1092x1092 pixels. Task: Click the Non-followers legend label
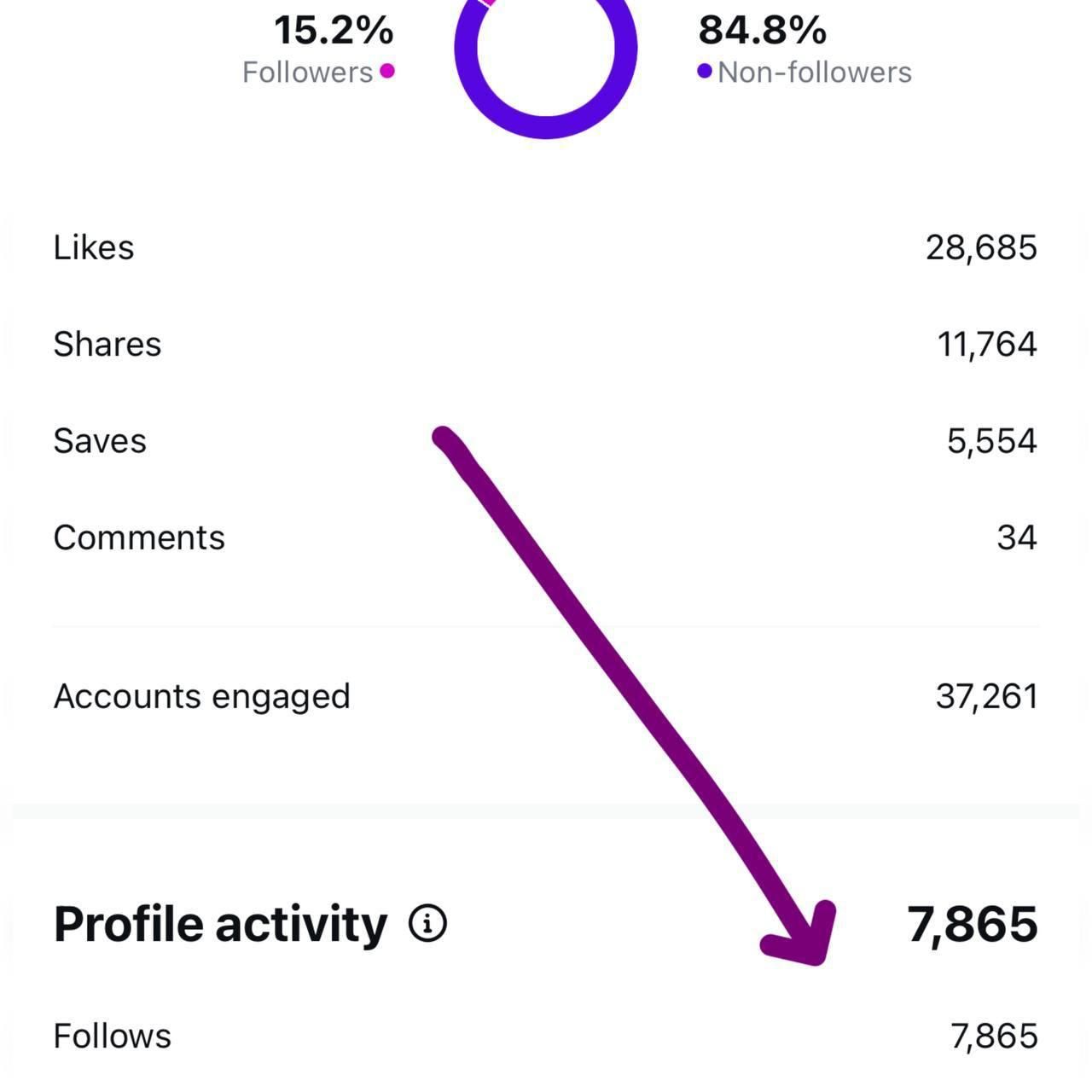pyautogui.click(x=815, y=73)
